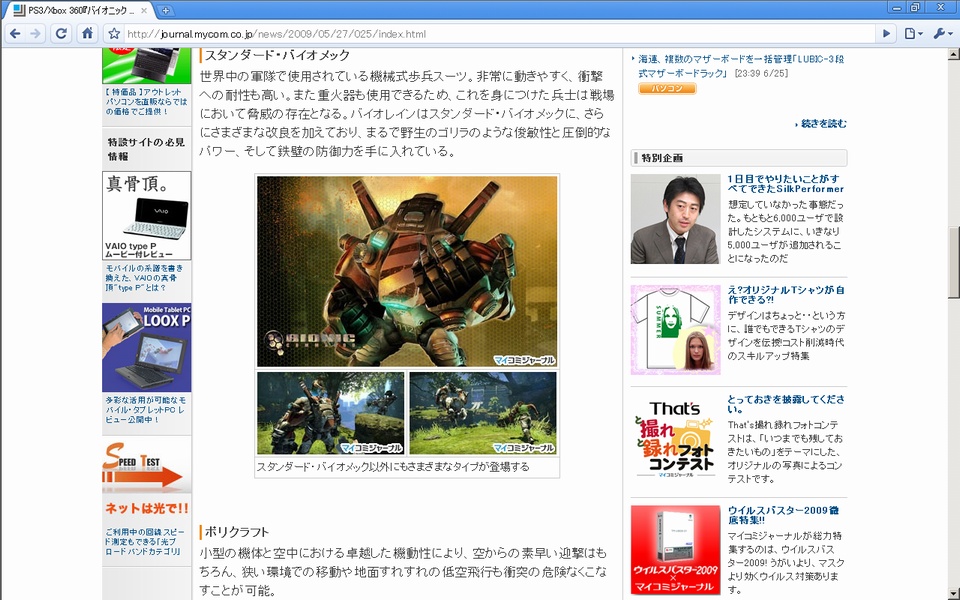Click the スタンダード・バイオメック section heading
The image size is (960, 600).
(277, 55)
